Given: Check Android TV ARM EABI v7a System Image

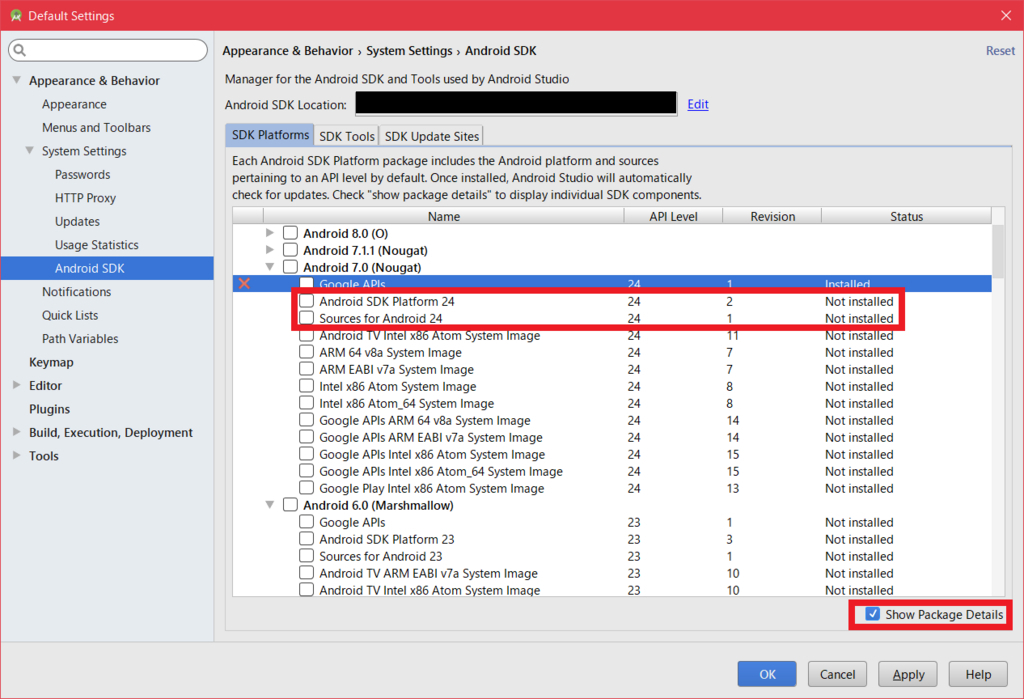Looking at the screenshot, I should (x=306, y=573).
